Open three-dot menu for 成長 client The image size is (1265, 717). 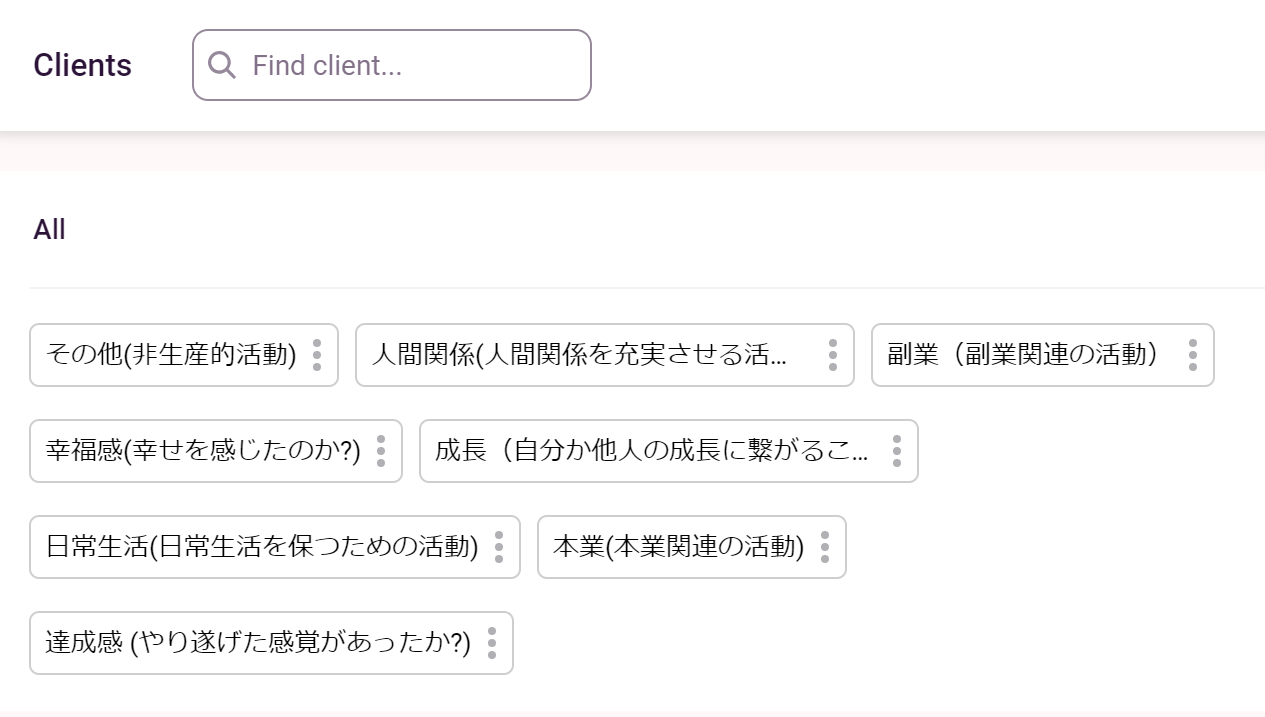point(897,451)
